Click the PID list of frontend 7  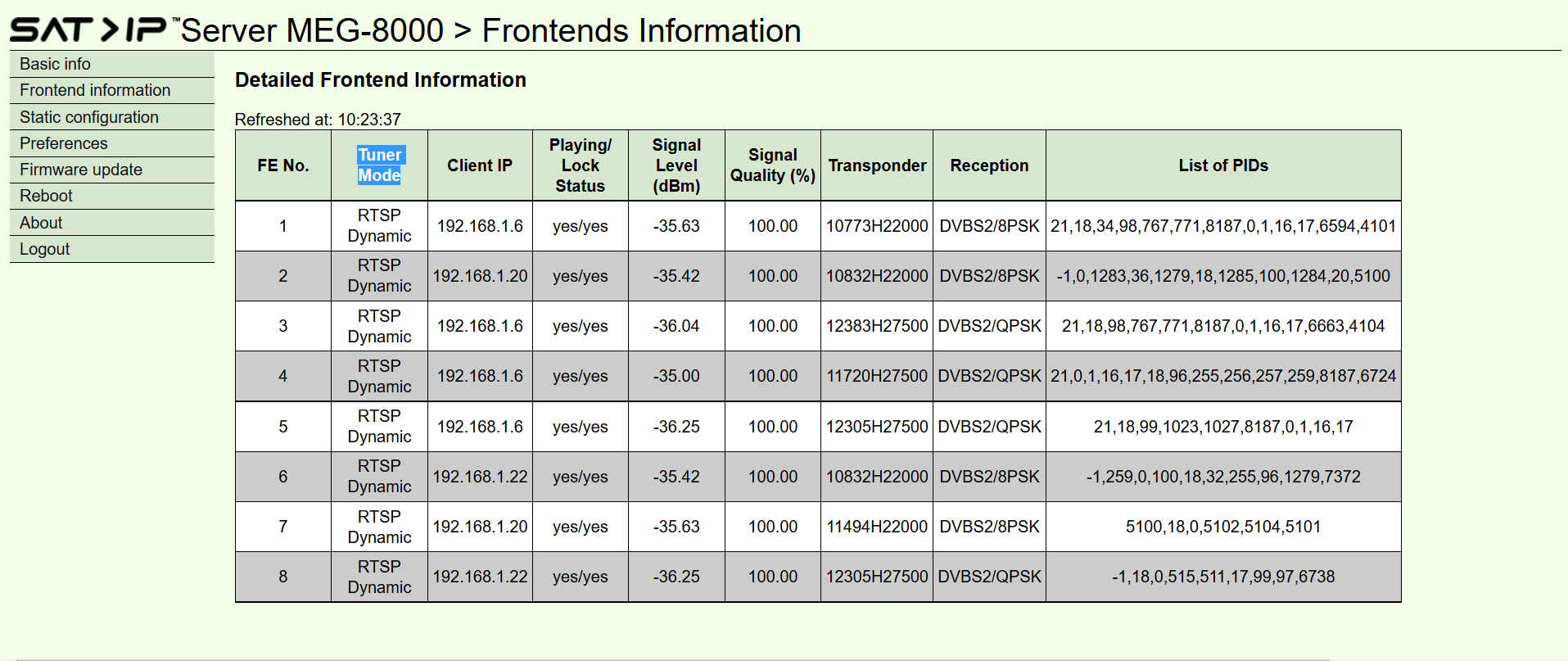pos(1223,527)
